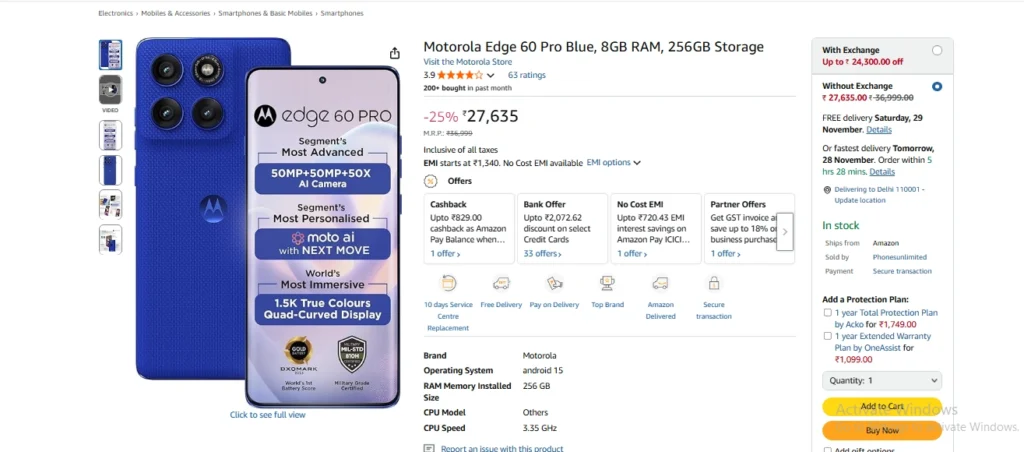Click the Amazon Delivered icon
Viewport: 1024px width, 452px height.
[660, 283]
